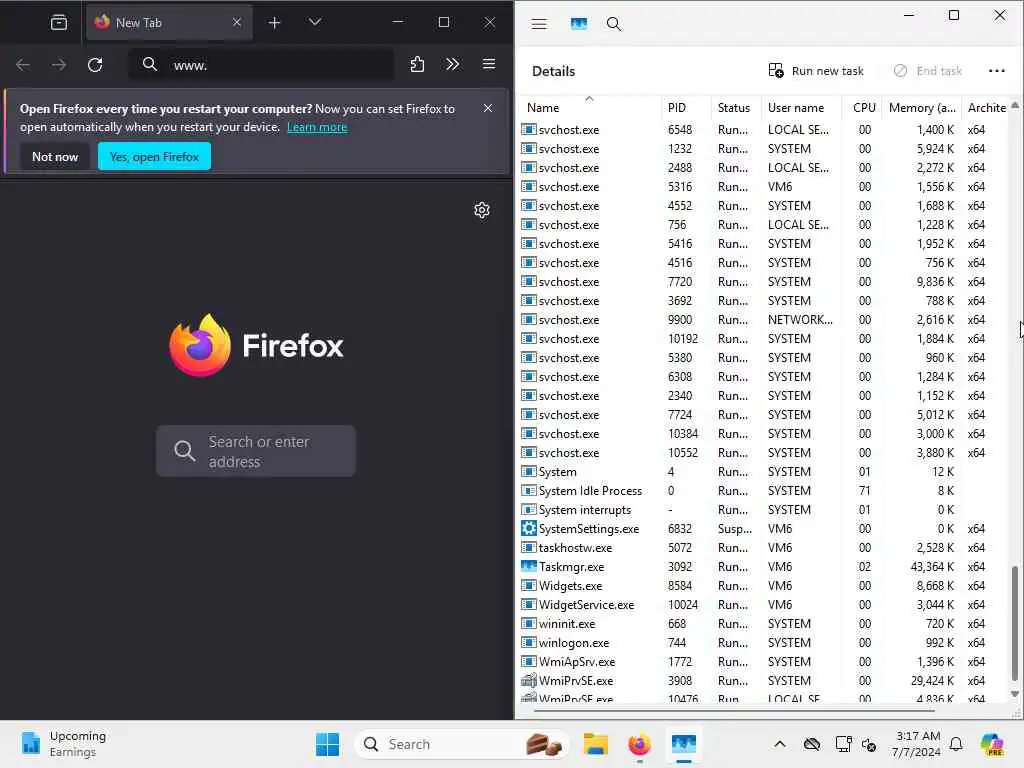
Task: Click End task button
Action: pos(927,71)
